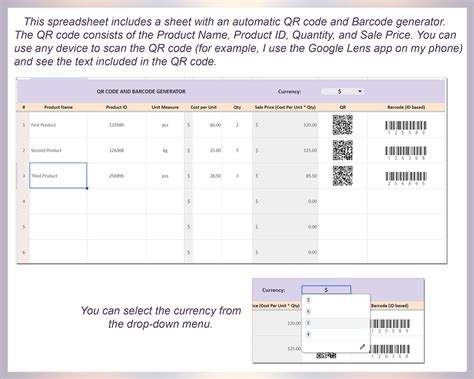The image size is (474, 379).
Task: Click the cost per unit value 25.00
Action: tap(215, 150)
